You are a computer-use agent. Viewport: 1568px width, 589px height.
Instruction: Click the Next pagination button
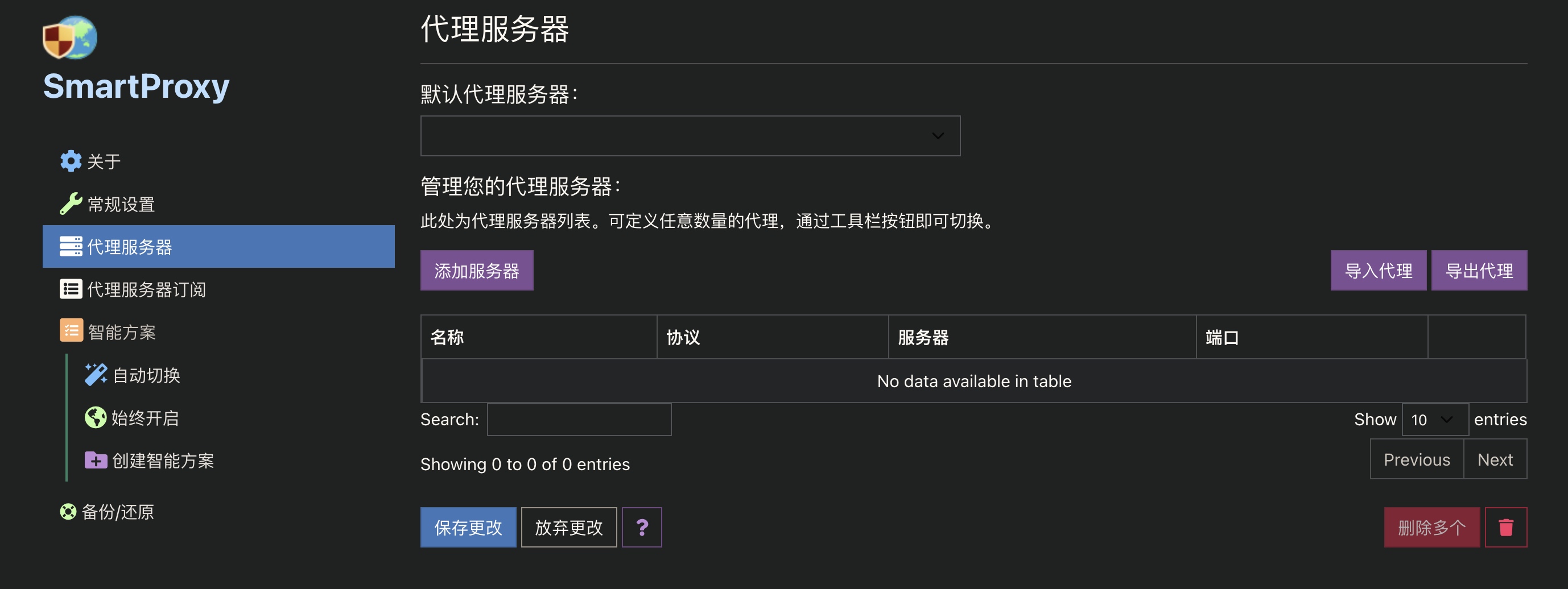1495,459
